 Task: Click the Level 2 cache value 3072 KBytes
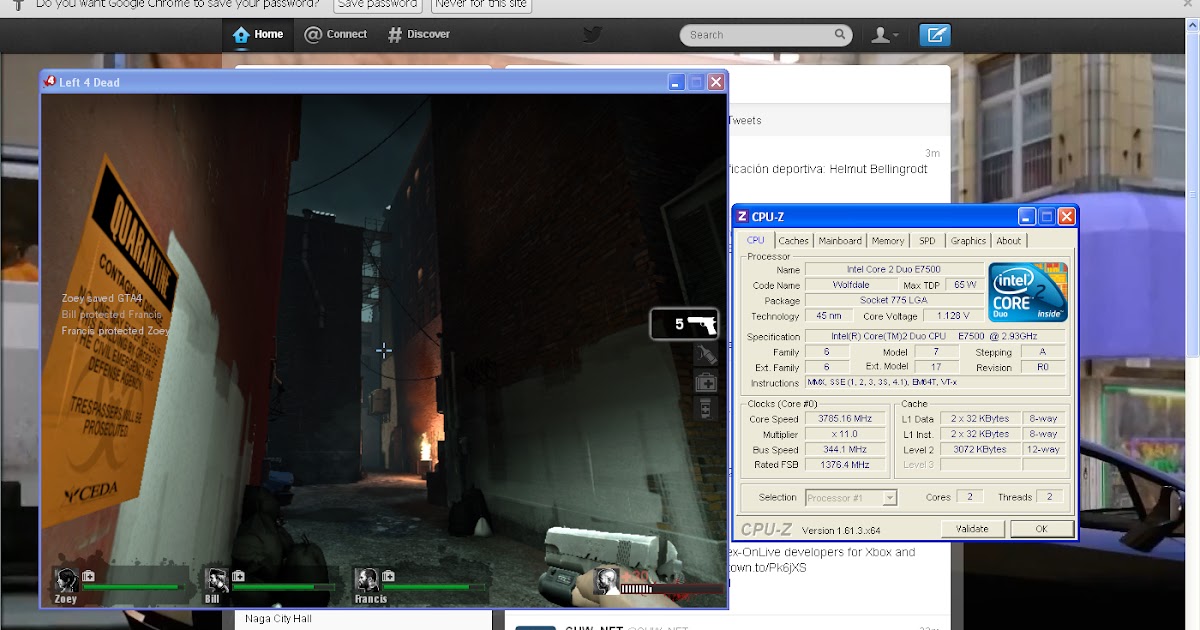coord(980,450)
